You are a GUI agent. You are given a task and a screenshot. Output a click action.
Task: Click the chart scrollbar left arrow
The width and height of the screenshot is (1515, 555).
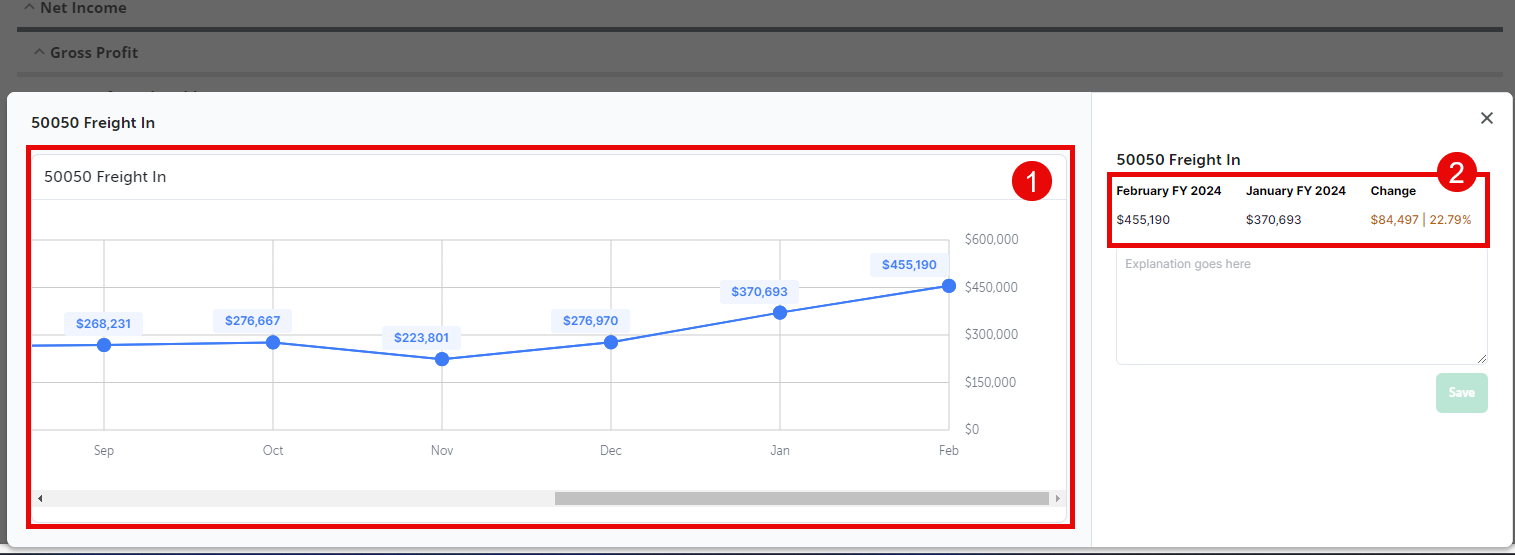tap(41, 498)
